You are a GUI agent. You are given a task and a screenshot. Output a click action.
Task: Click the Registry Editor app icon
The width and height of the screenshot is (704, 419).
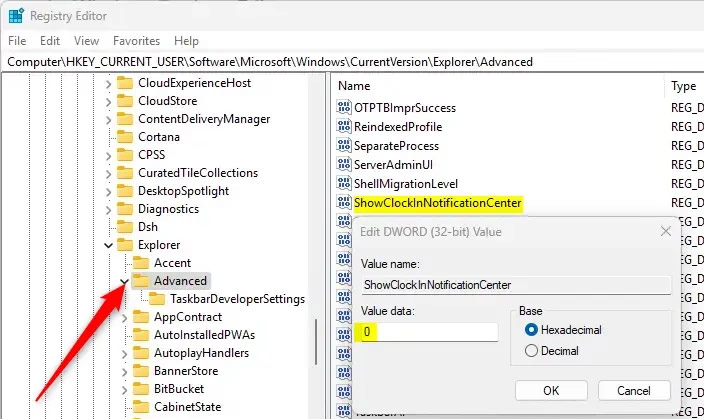coord(16,16)
